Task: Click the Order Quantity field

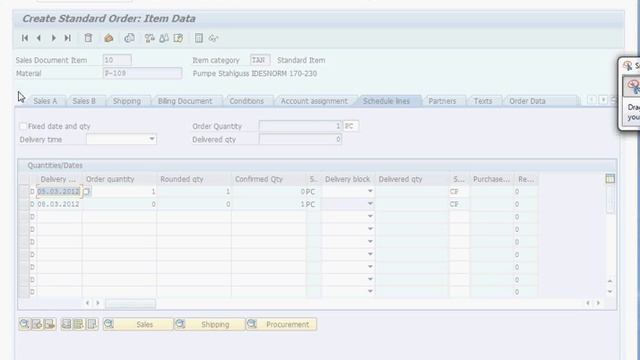Action: [x=300, y=126]
